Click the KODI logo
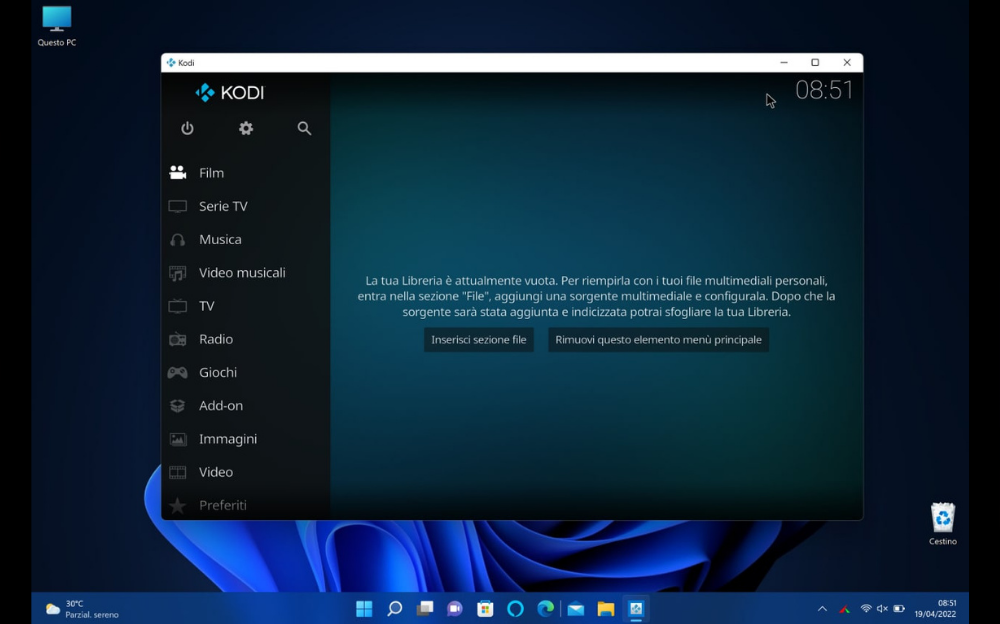 (x=230, y=93)
